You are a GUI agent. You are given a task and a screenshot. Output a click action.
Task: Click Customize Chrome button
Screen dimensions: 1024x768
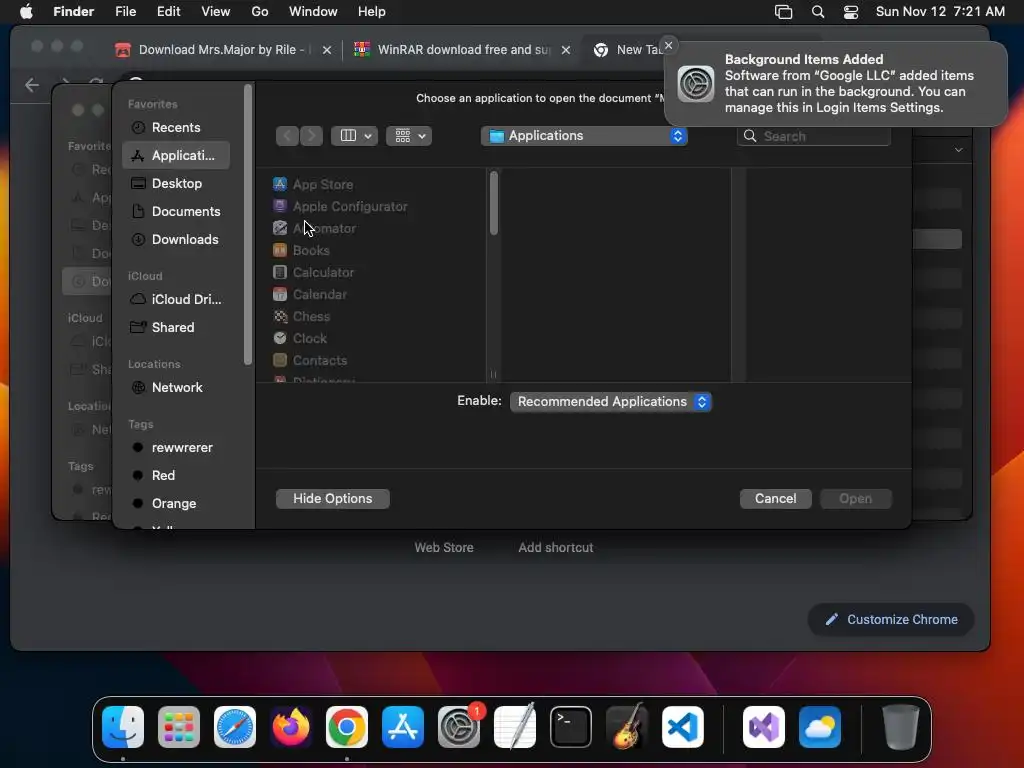[x=891, y=619]
